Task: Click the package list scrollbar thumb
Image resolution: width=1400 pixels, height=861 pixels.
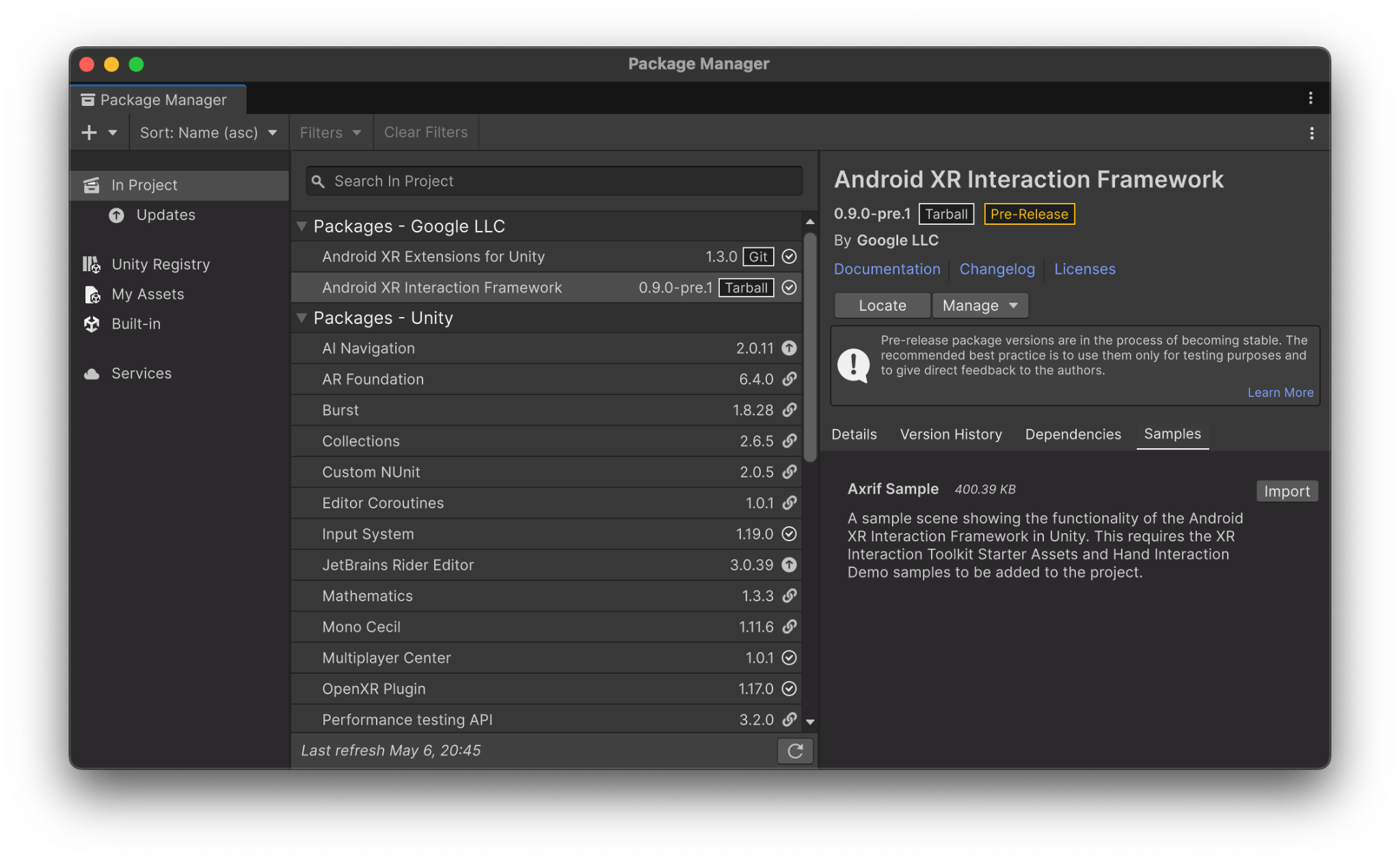Action: [x=810, y=348]
